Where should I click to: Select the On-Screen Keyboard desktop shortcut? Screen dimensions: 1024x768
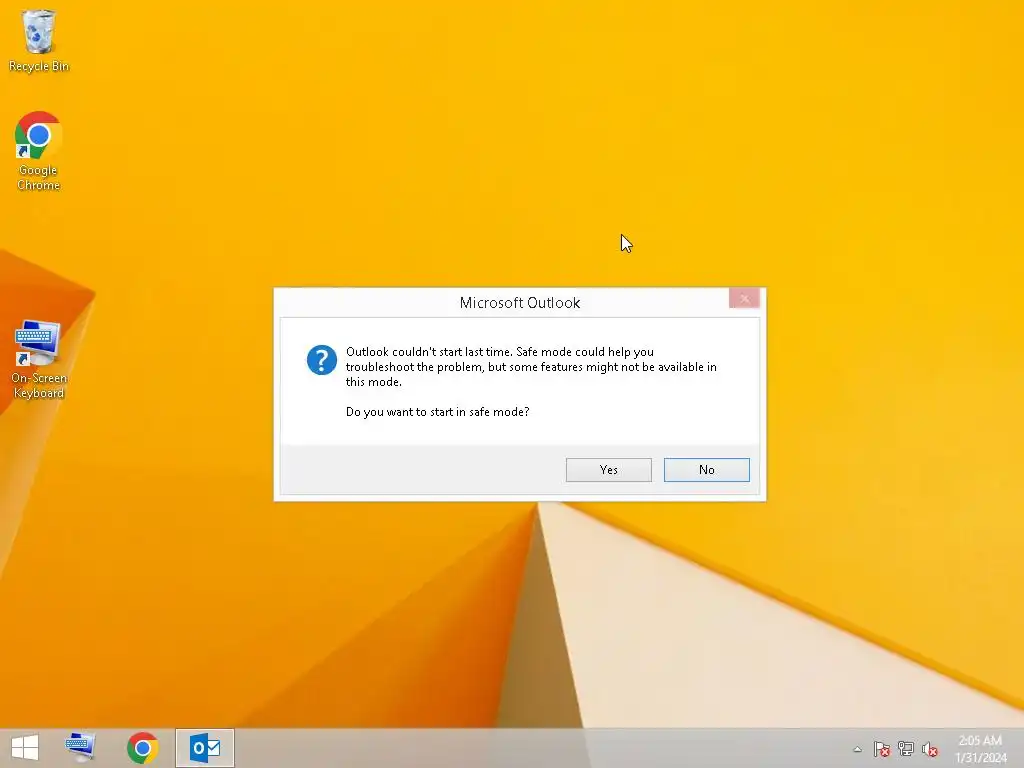click(x=39, y=359)
